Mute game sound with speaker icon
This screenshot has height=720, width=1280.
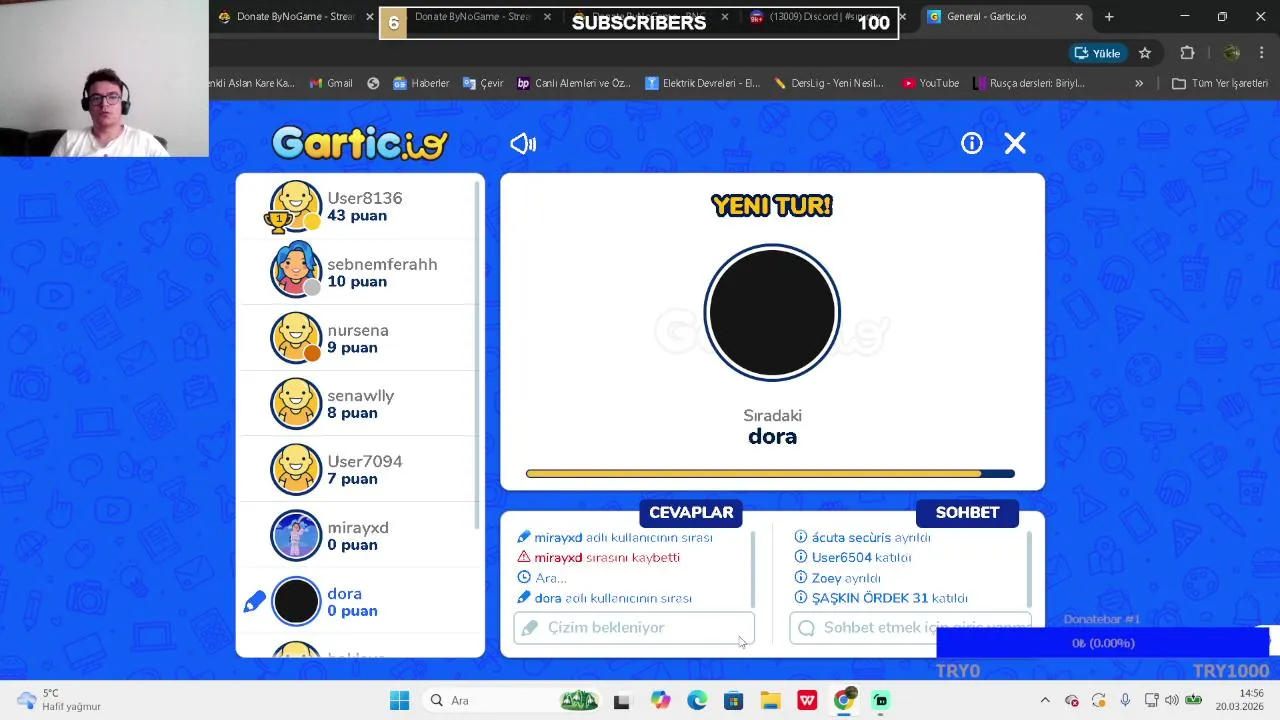[x=523, y=144]
